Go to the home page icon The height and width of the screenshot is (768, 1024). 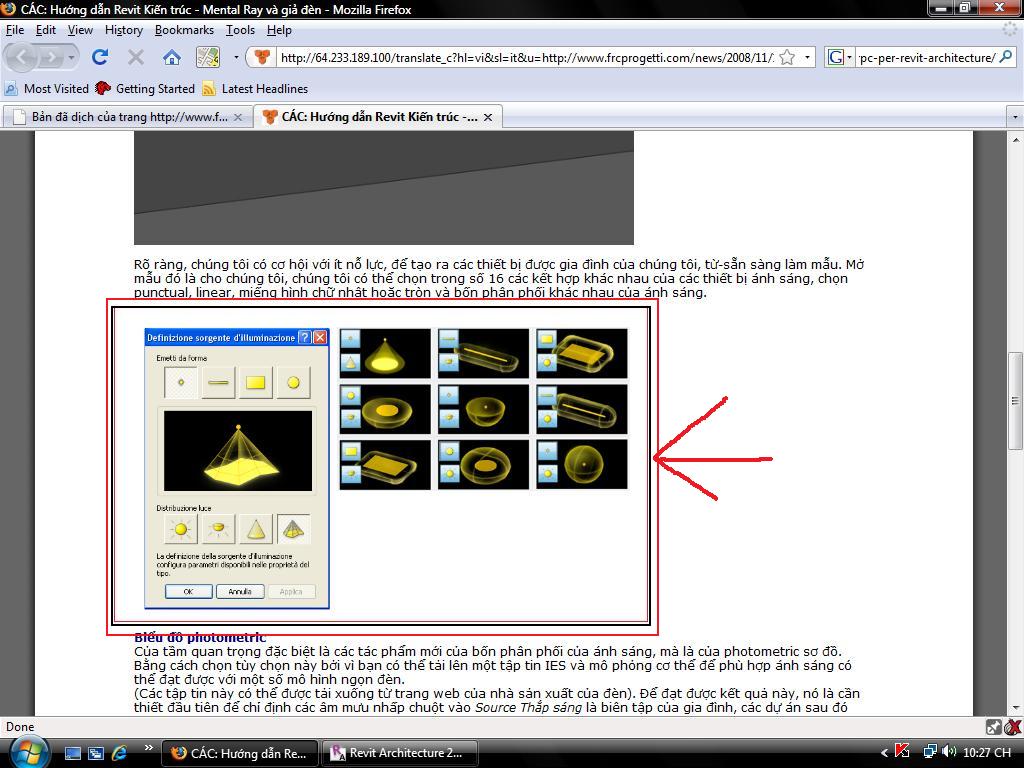click(x=172, y=57)
